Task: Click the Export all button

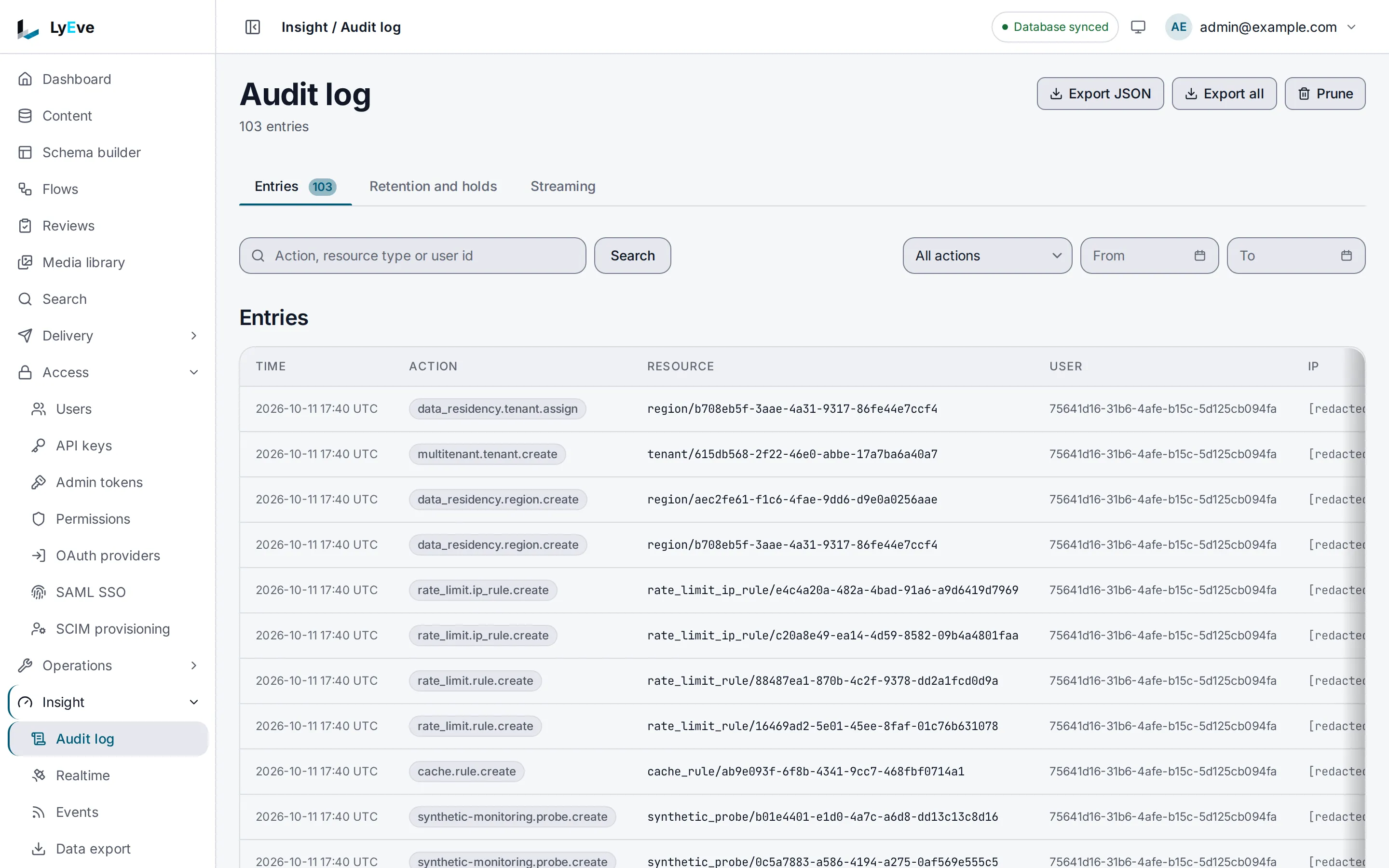Action: tap(1224, 94)
